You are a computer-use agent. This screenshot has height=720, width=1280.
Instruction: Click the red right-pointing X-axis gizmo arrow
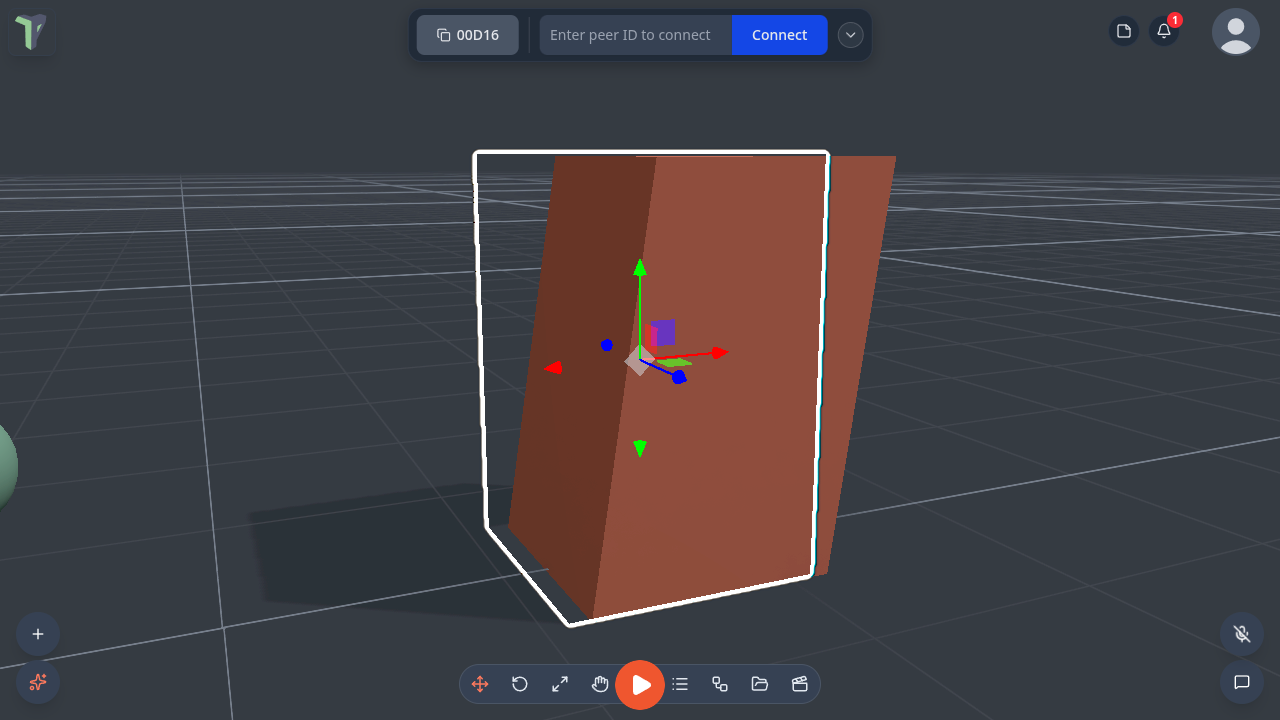click(x=720, y=353)
